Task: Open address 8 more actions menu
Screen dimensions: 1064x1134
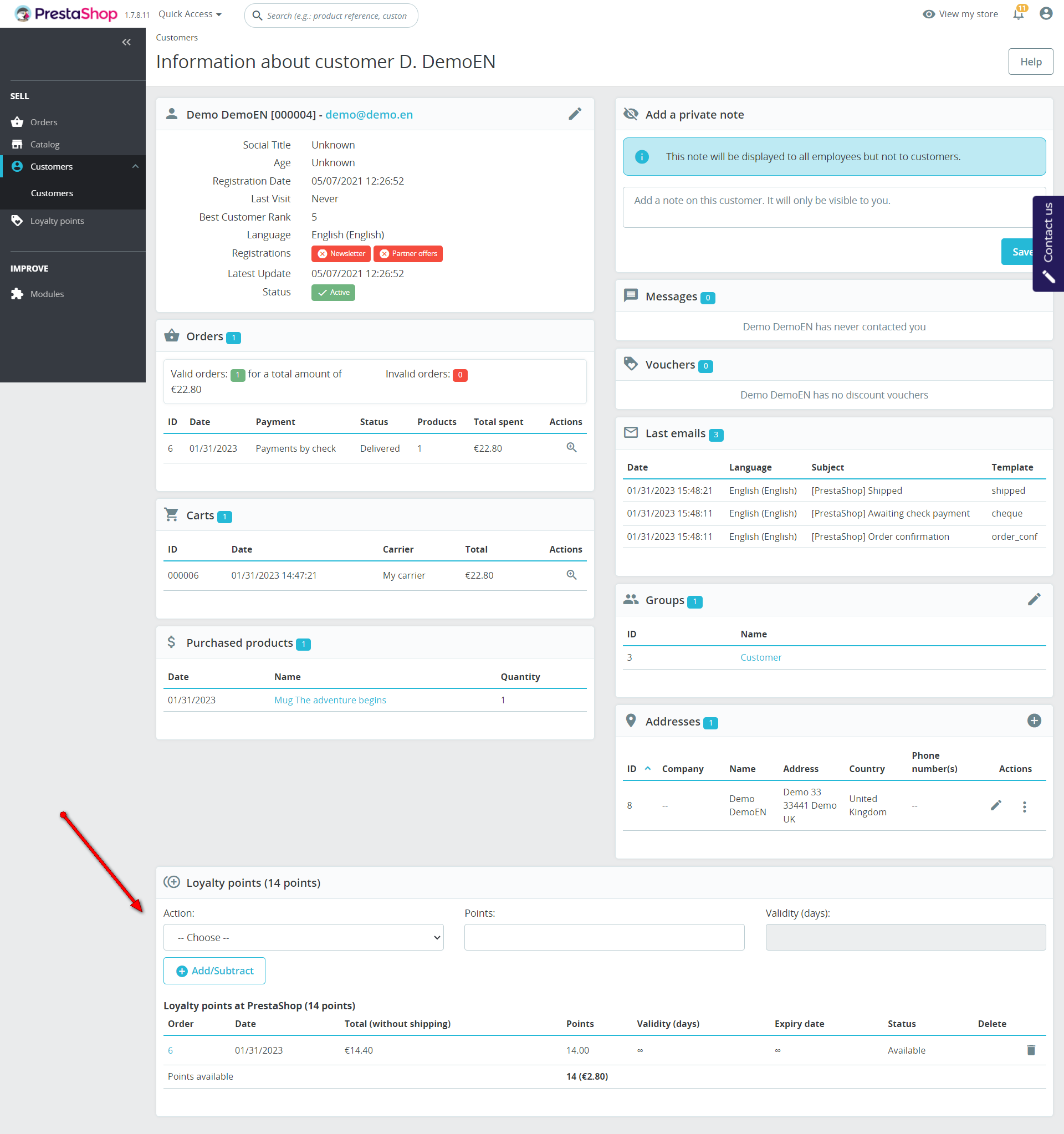Action: click(1024, 806)
